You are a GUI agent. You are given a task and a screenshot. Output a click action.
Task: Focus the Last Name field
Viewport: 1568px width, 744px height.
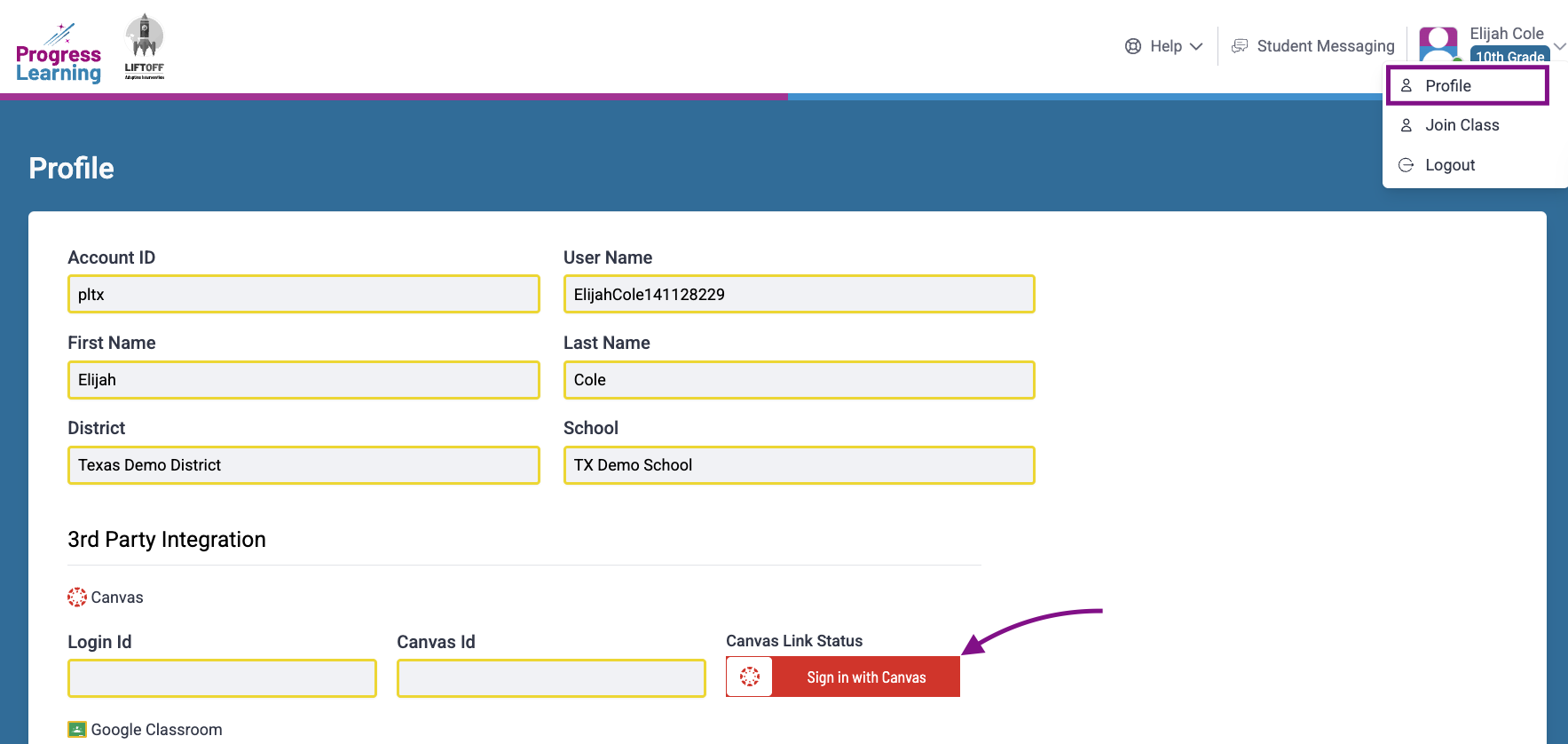[x=799, y=380]
